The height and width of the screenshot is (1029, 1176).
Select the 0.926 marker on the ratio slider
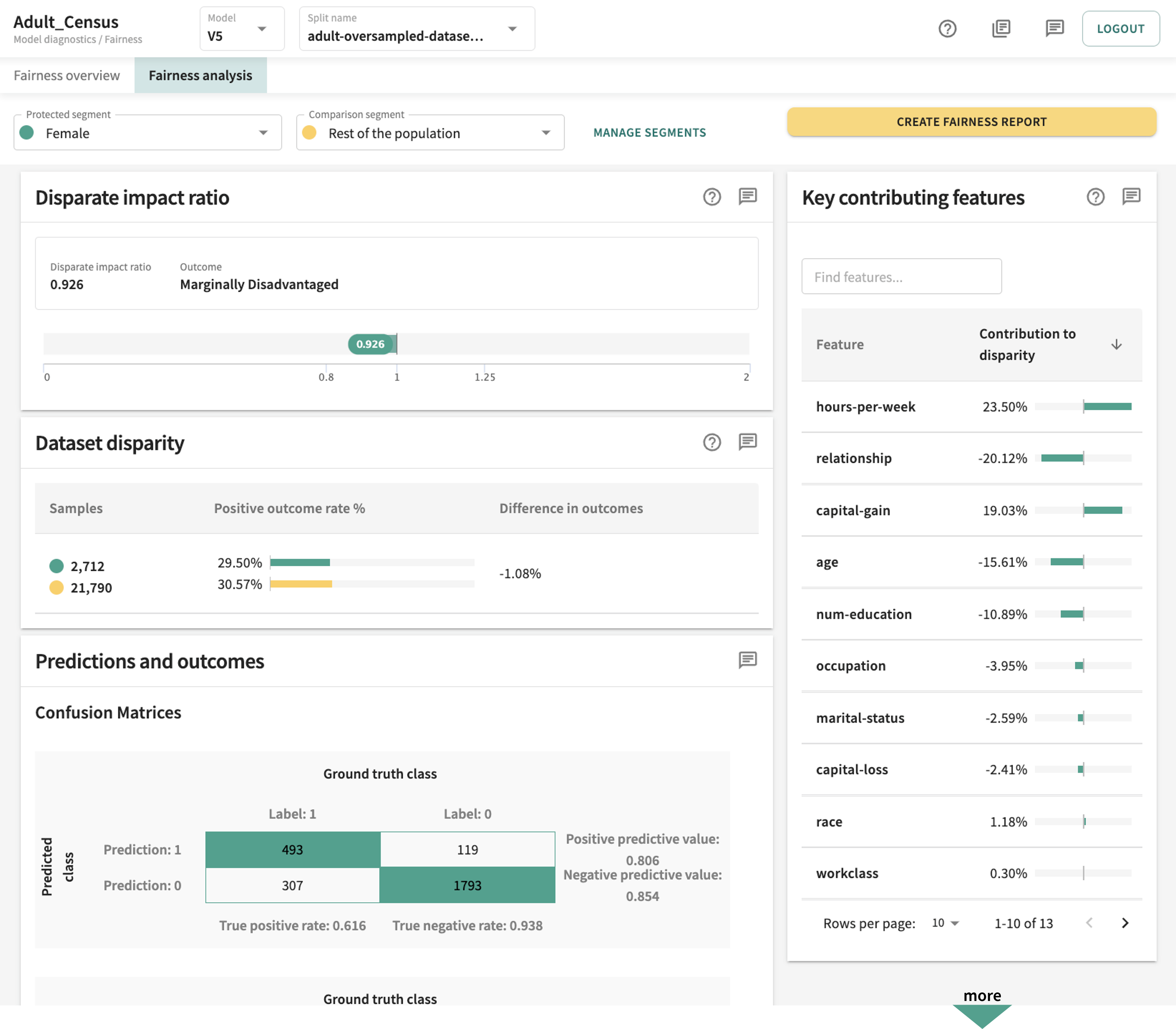coord(371,344)
